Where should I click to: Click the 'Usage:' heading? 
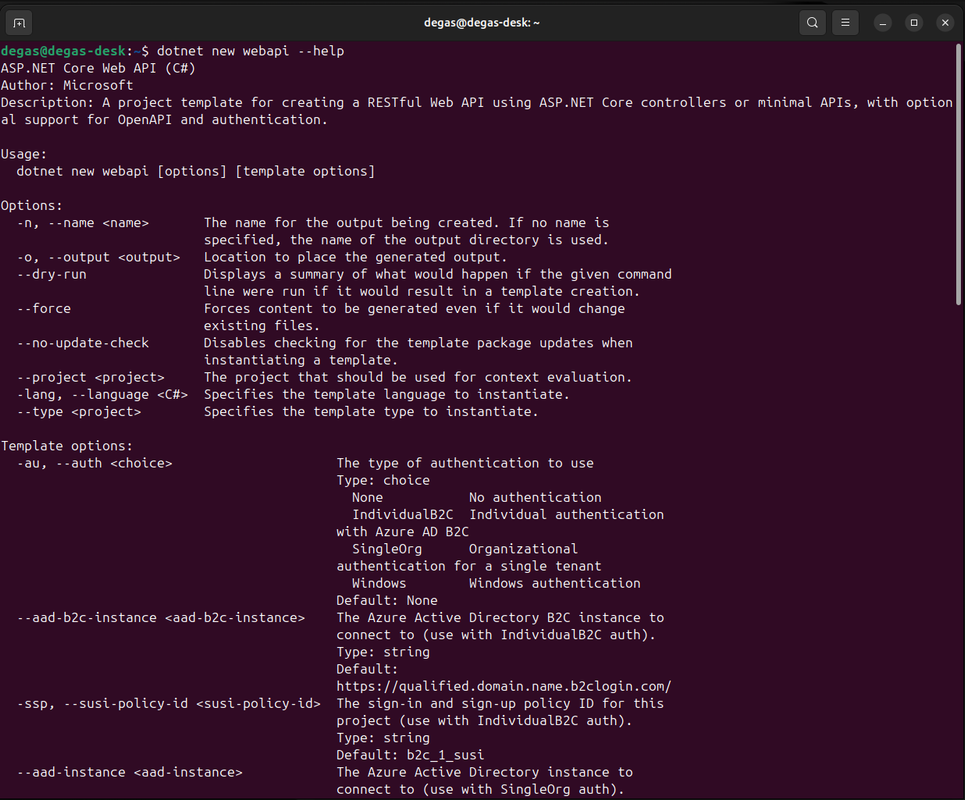click(23, 154)
